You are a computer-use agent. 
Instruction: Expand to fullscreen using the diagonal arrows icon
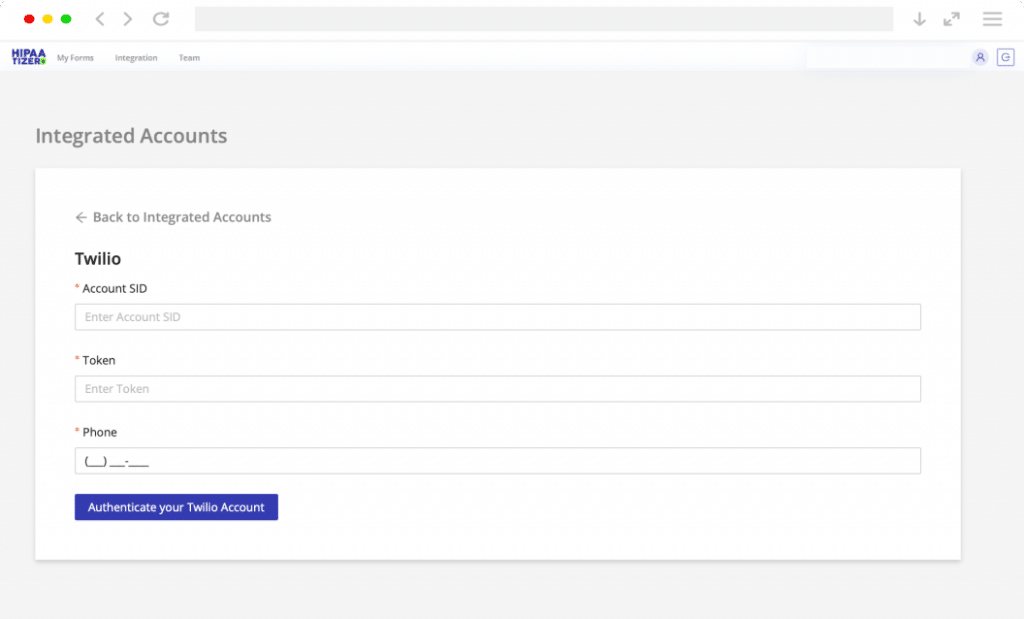951,18
